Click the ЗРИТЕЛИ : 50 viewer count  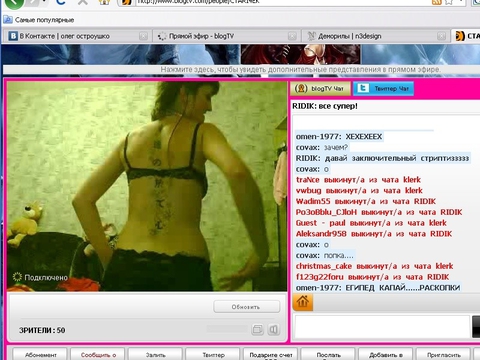[x=42, y=330]
